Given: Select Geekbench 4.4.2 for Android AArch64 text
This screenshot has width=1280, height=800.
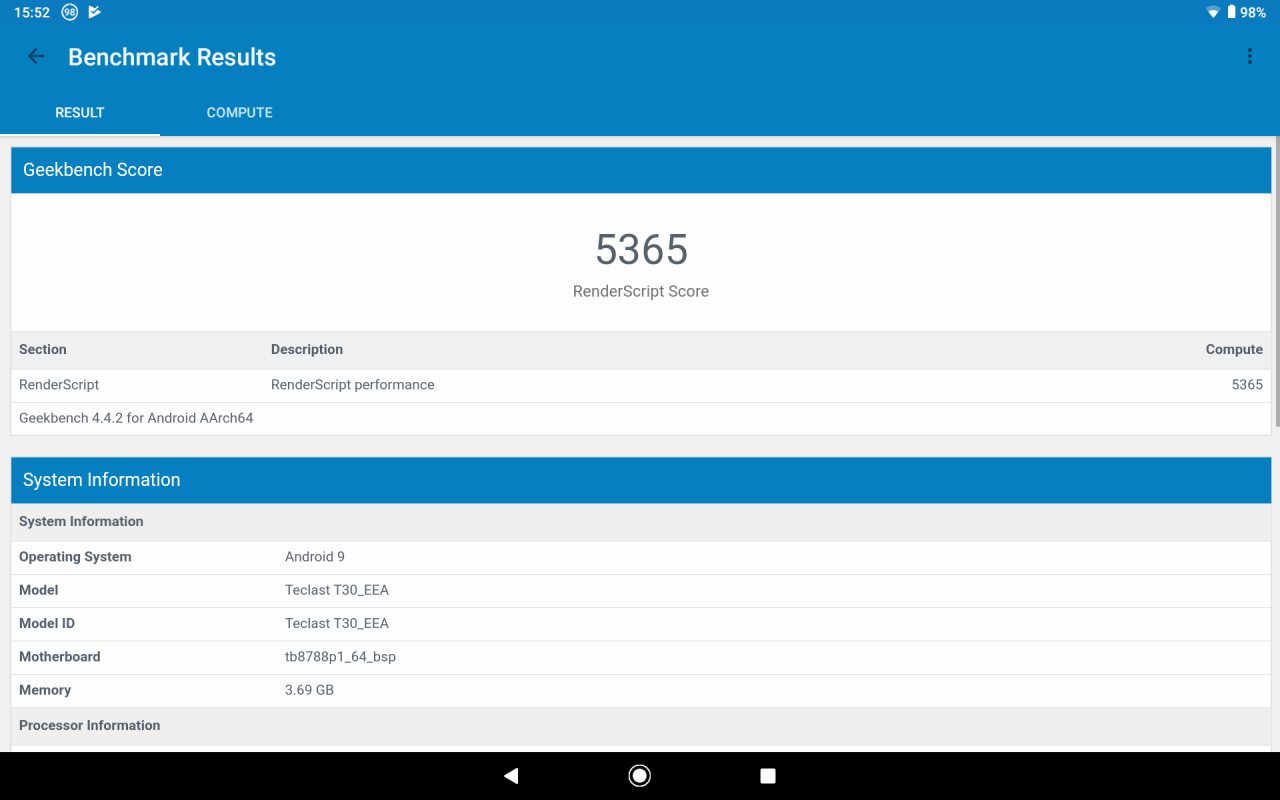Looking at the screenshot, I should pyautogui.click(x=136, y=418).
